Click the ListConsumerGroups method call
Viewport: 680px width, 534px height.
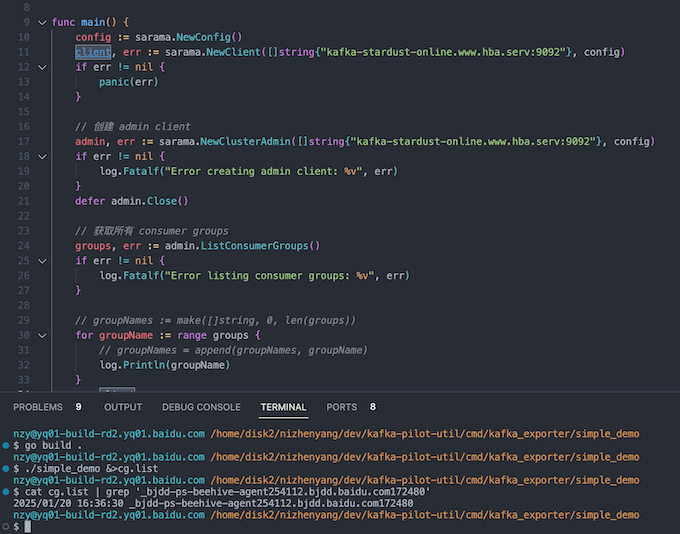pyautogui.click(x=262, y=246)
